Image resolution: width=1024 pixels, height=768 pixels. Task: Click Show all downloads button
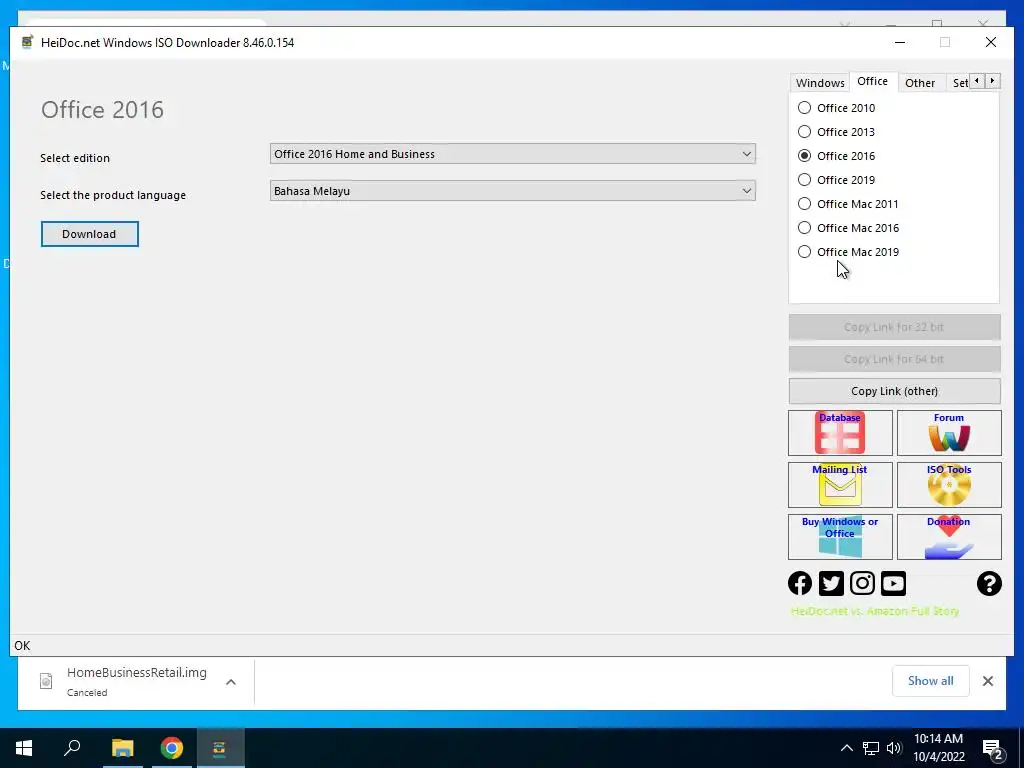point(931,680)
